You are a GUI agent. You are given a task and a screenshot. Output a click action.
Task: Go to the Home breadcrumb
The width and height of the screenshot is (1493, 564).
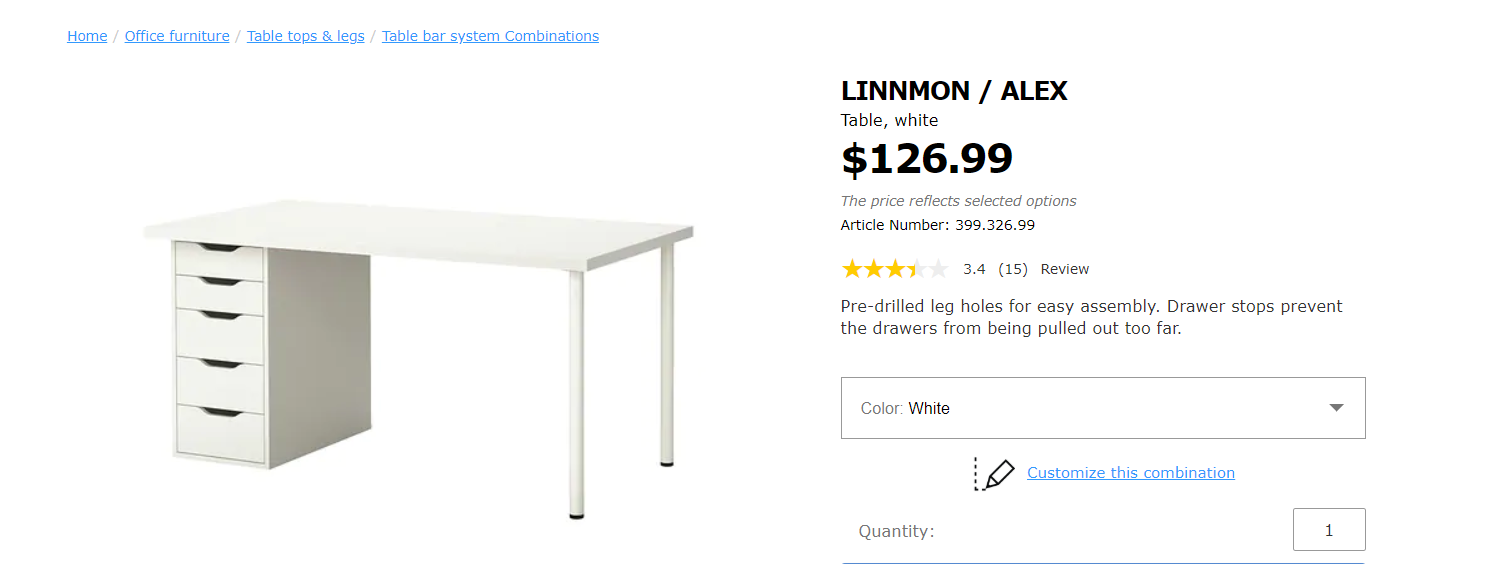pos(87,36)
